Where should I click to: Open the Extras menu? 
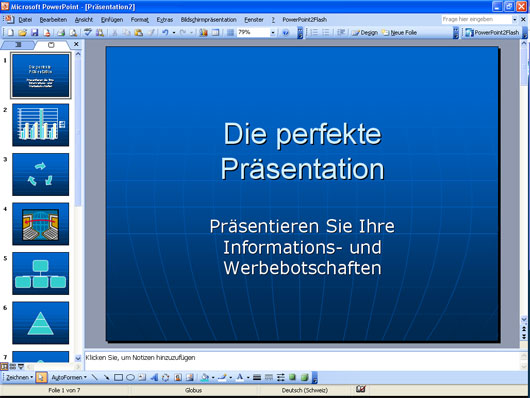click(165, 20)
